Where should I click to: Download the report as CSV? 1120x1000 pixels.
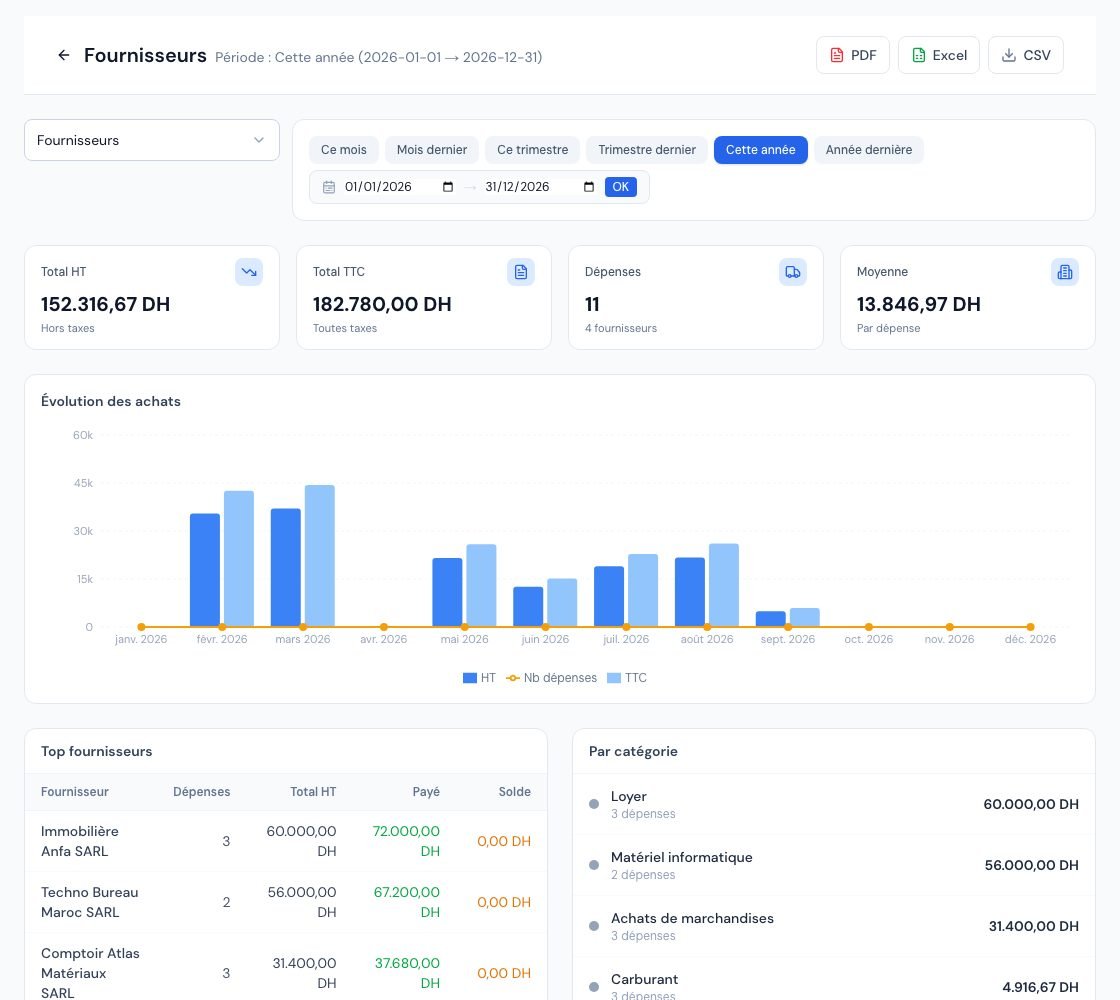(1026, 55)
